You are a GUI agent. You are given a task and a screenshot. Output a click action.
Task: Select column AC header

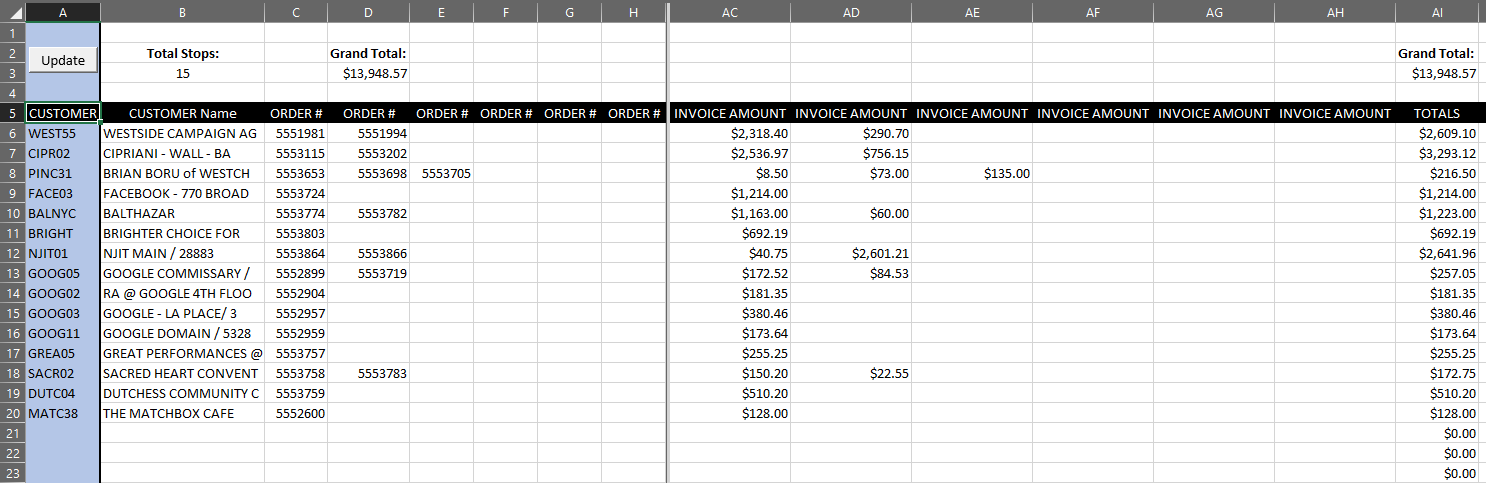coord(730,11)
